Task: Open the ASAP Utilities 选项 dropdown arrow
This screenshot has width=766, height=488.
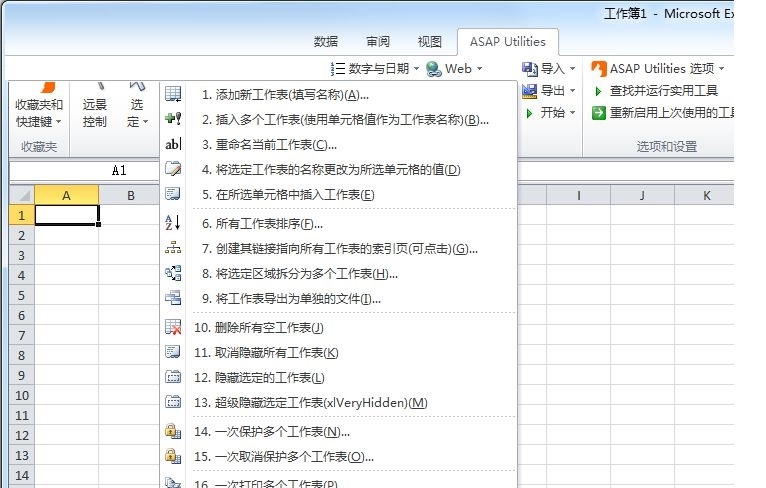Action: [x=722, y=69]
